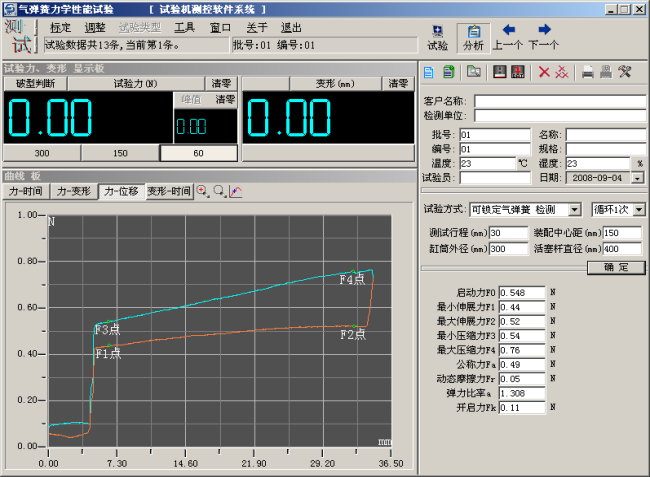Open the 工具 menu
This screenshot has width=650, height=477.
[184, 28]
